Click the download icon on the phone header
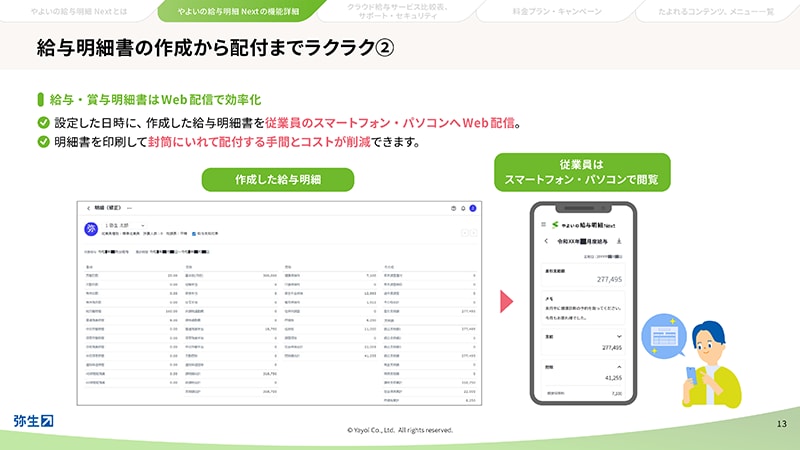 (x=619, y=241)
